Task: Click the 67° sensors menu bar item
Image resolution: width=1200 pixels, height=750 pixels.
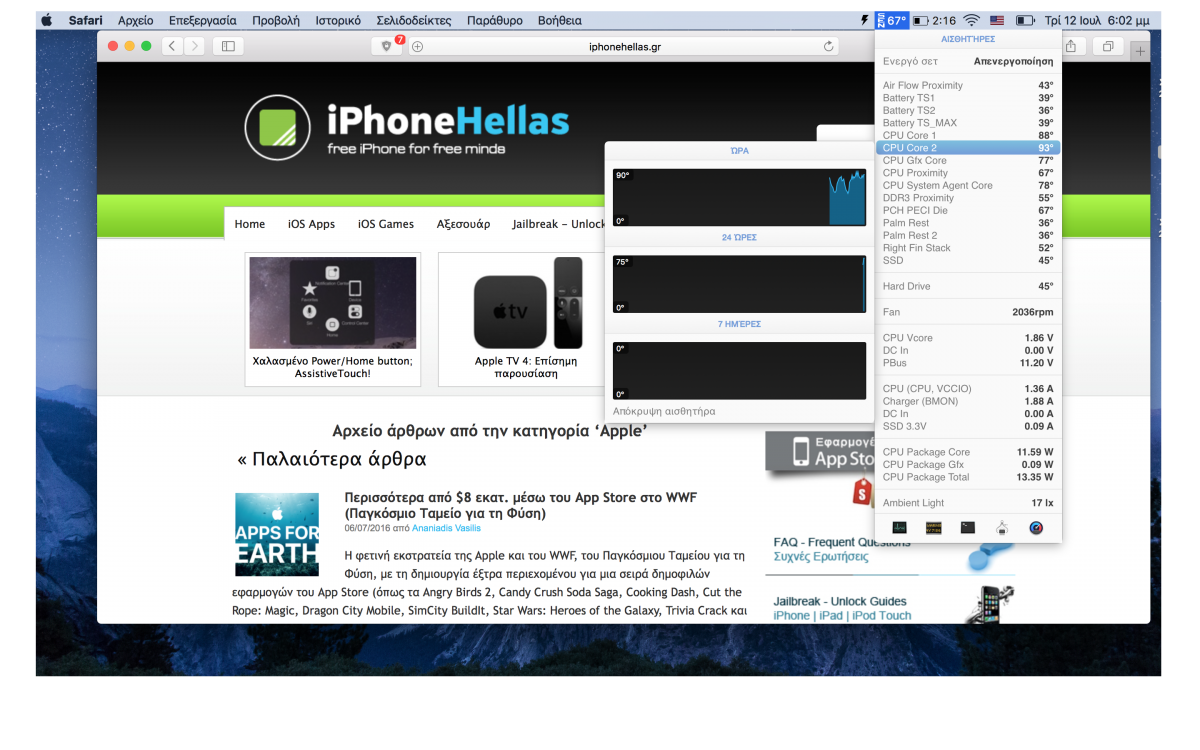Action: click(x=891, y=20)
